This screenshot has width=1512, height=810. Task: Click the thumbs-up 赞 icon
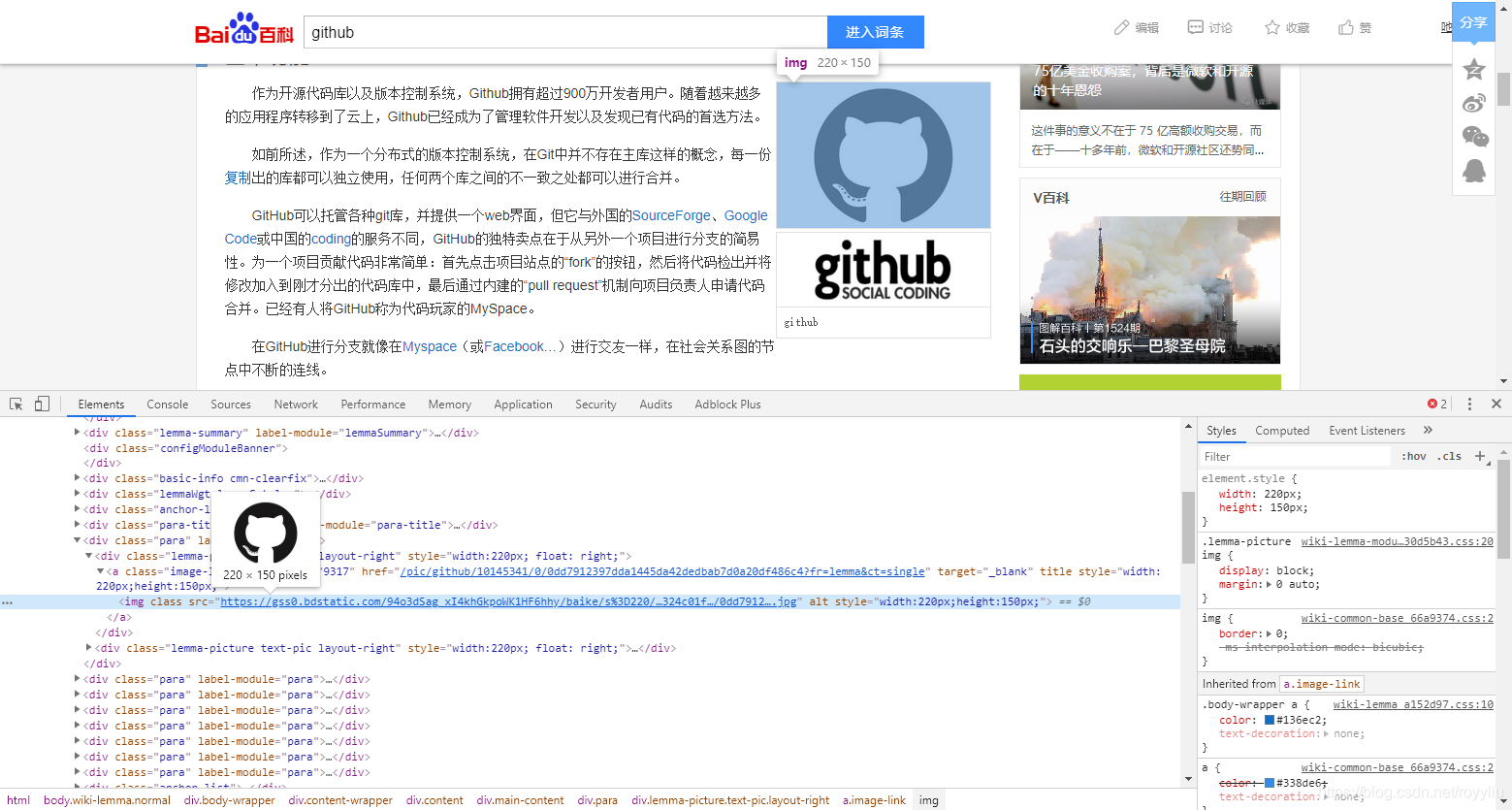1346,28
